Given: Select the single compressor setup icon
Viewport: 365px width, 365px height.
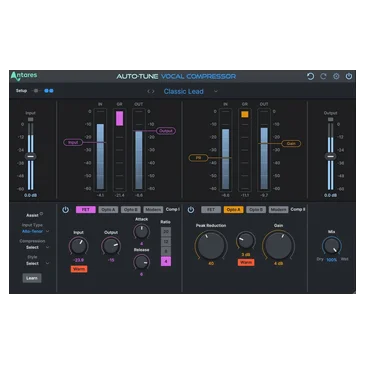Looking at the screenshot, I should pos(36,91).
